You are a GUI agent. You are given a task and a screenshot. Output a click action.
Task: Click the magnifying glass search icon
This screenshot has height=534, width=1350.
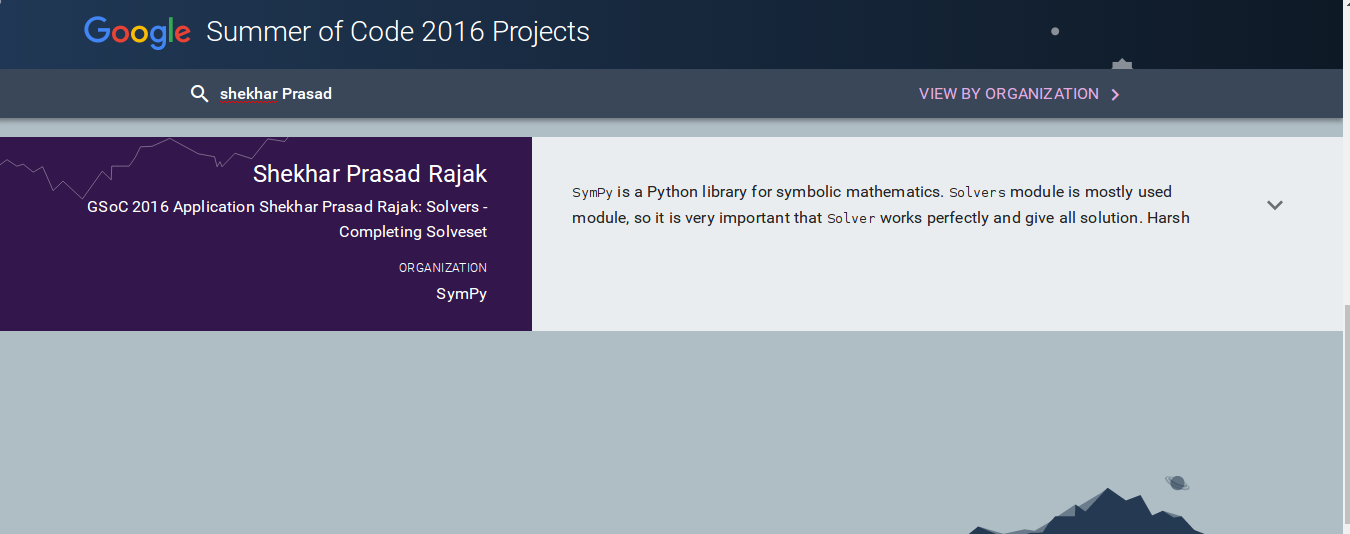199,94
